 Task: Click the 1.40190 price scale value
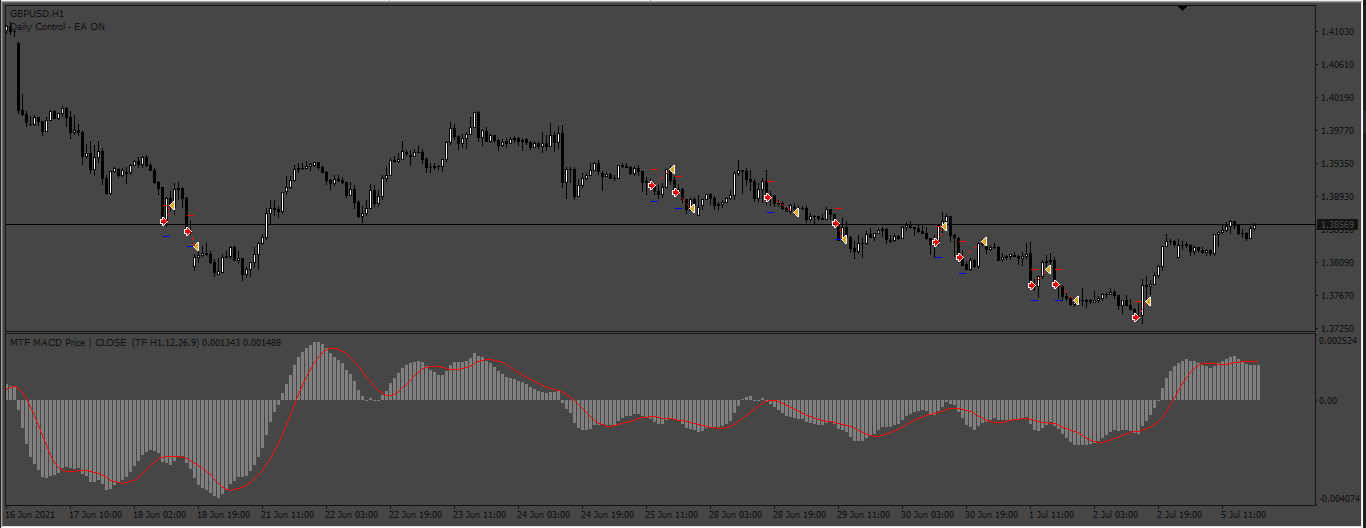(x=1337, y=98)
